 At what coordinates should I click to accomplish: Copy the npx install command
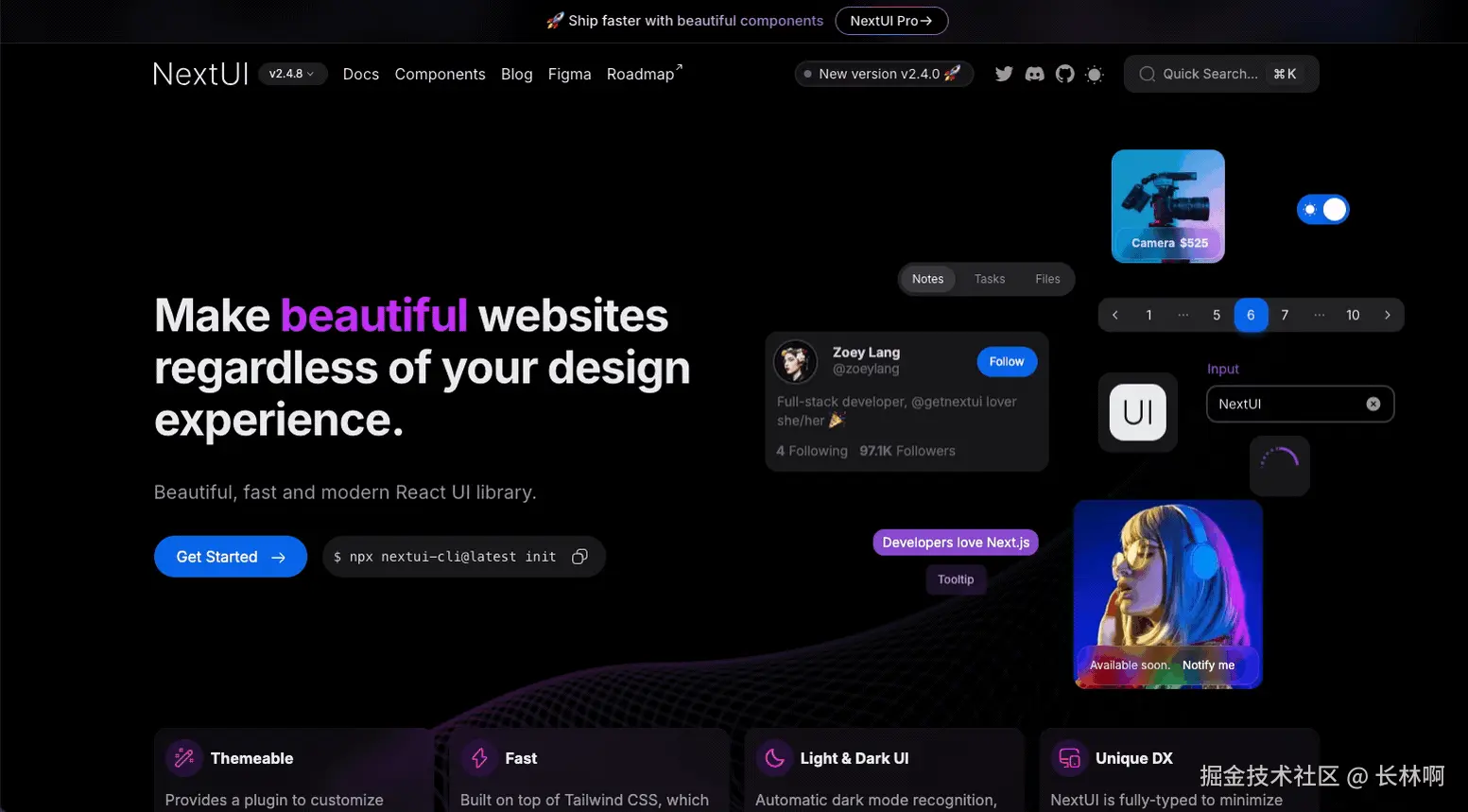[579, 557]
